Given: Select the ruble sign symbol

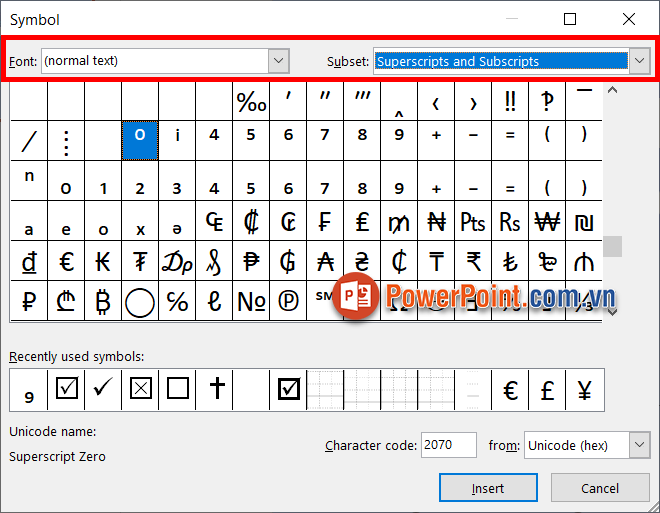Looking at the screenshot, I should click(x=29, y=300).
